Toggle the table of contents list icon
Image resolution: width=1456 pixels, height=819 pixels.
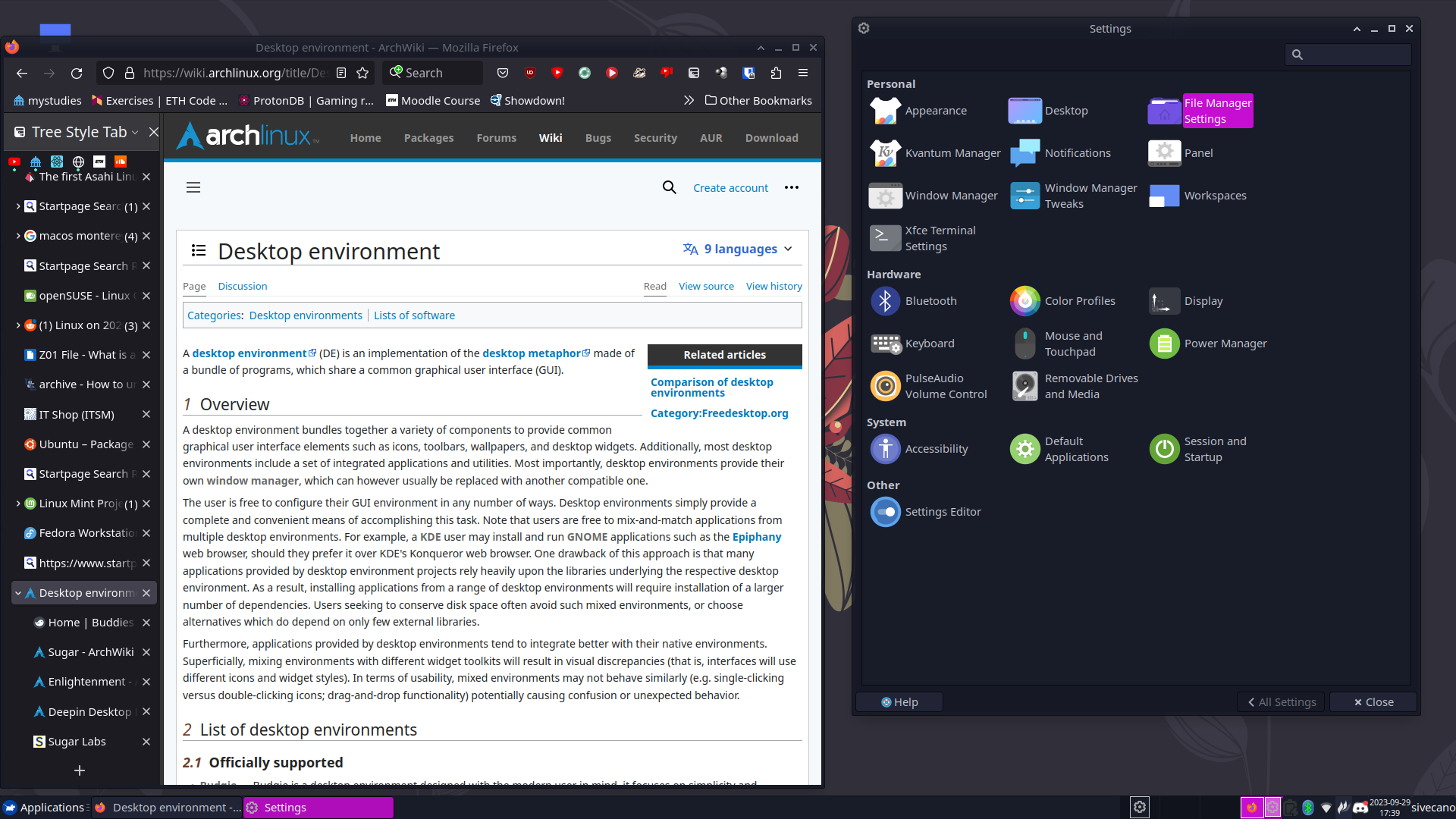[x=199, y=250]
